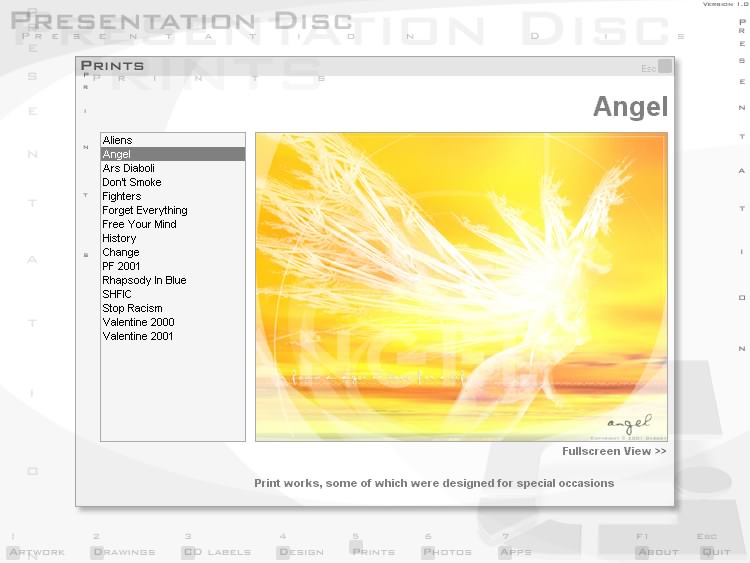This screenshot has width=750, height=563.
Task: Open the Drawings section
Action: tap(124, 552)
